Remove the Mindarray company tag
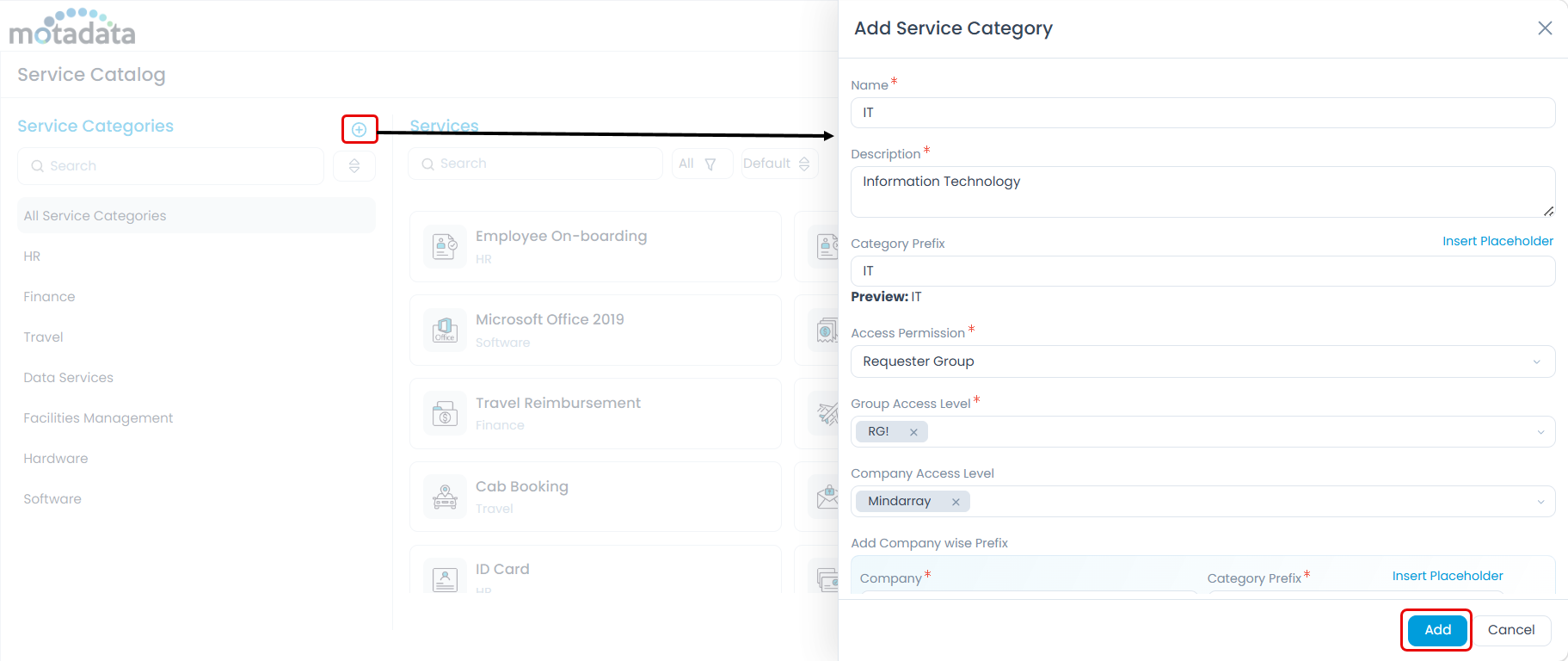Screen dimensions: 1568x661 tap(956, 502)
